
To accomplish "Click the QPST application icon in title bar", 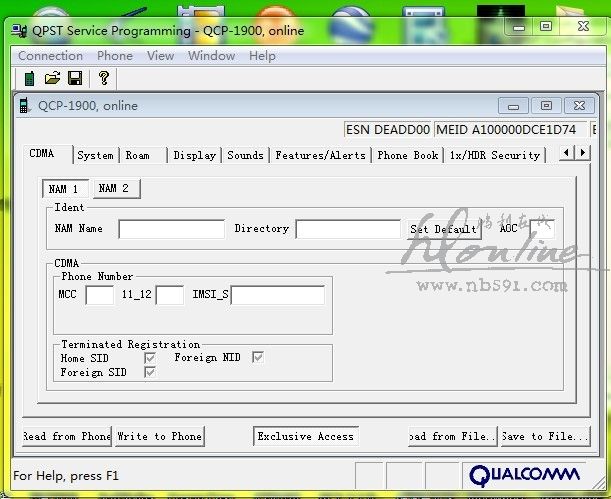I will click(x=19, y=30).
